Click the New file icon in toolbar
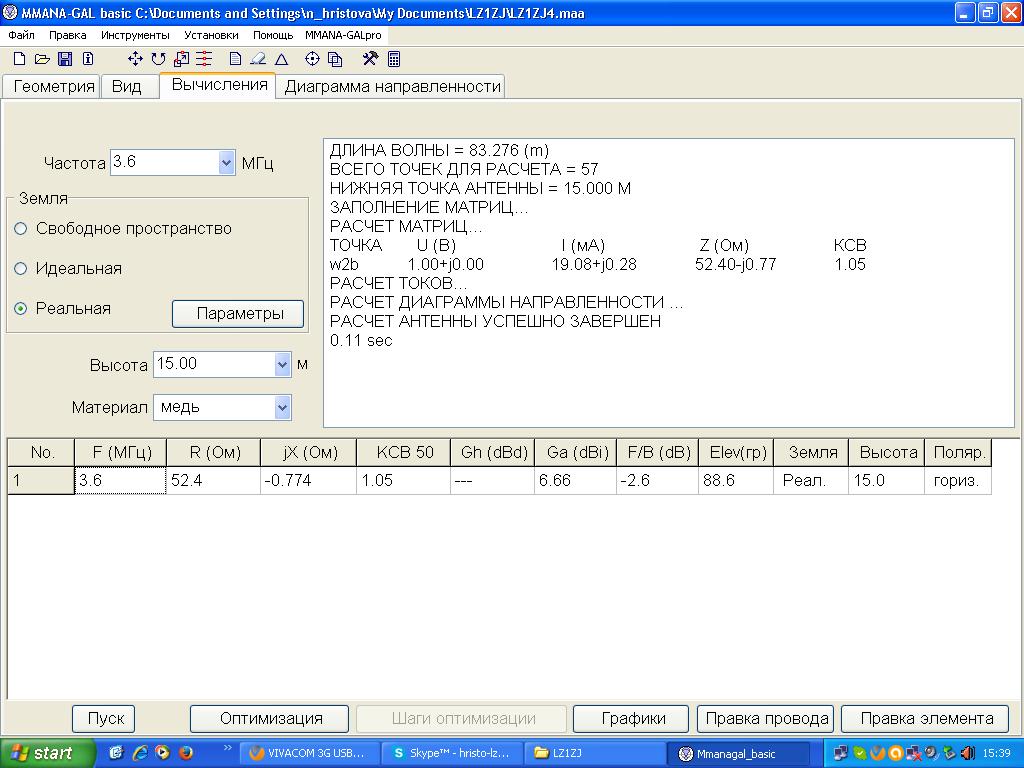The image size is (1024, 768). click(x=19, y=59)
